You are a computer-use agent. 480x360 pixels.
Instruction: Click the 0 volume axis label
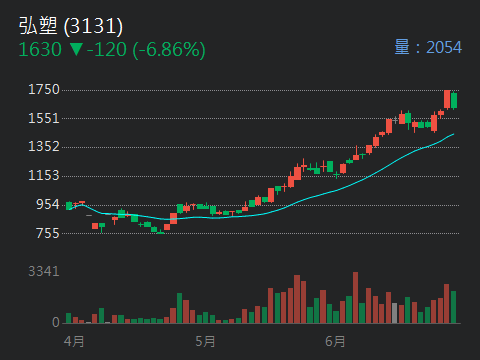pyautogui.click(x=56, y=322)
